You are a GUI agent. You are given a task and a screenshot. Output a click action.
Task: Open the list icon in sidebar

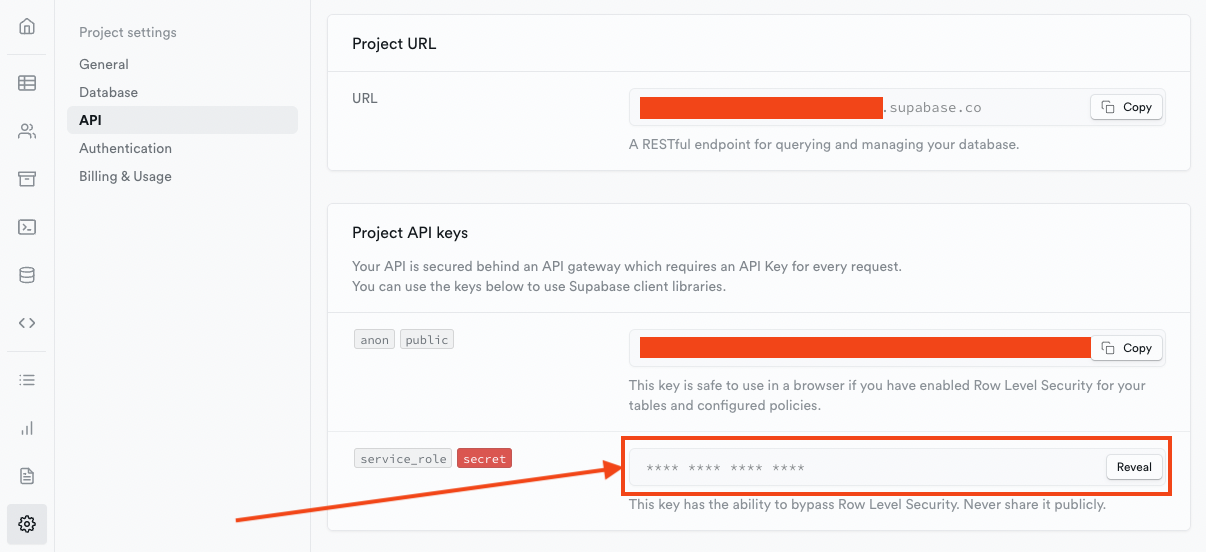point(27,380)
